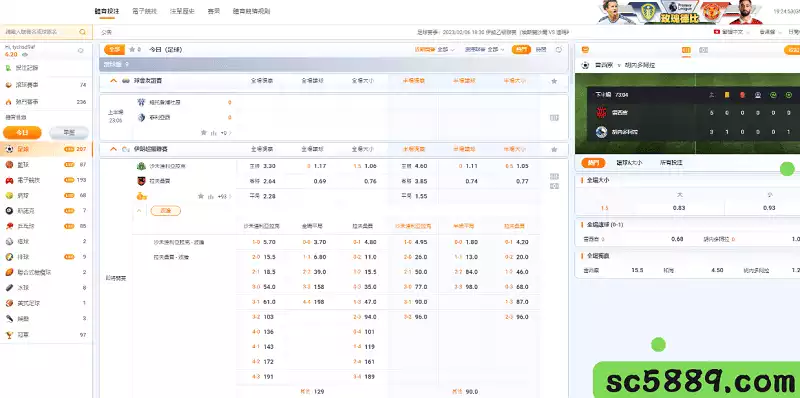
Task: Click the orange chat icon in live panel header
Action: click(585, 50)
